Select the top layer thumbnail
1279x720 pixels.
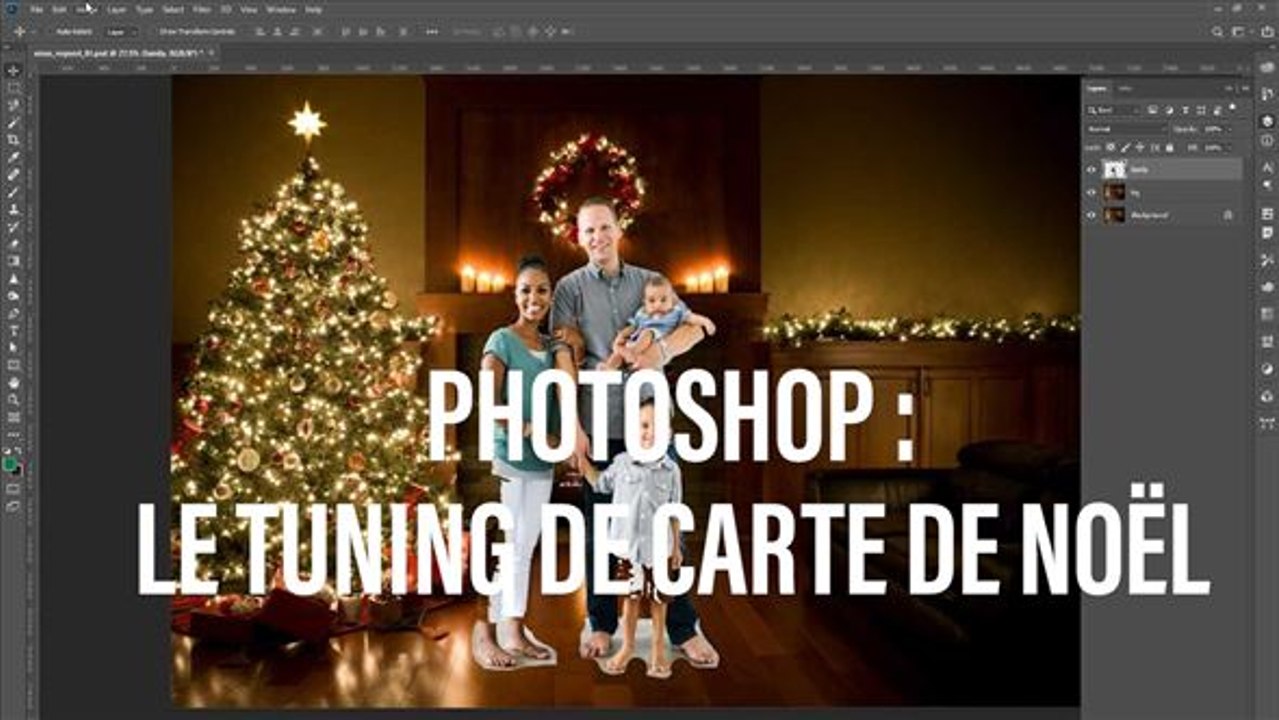point(1114,170)
